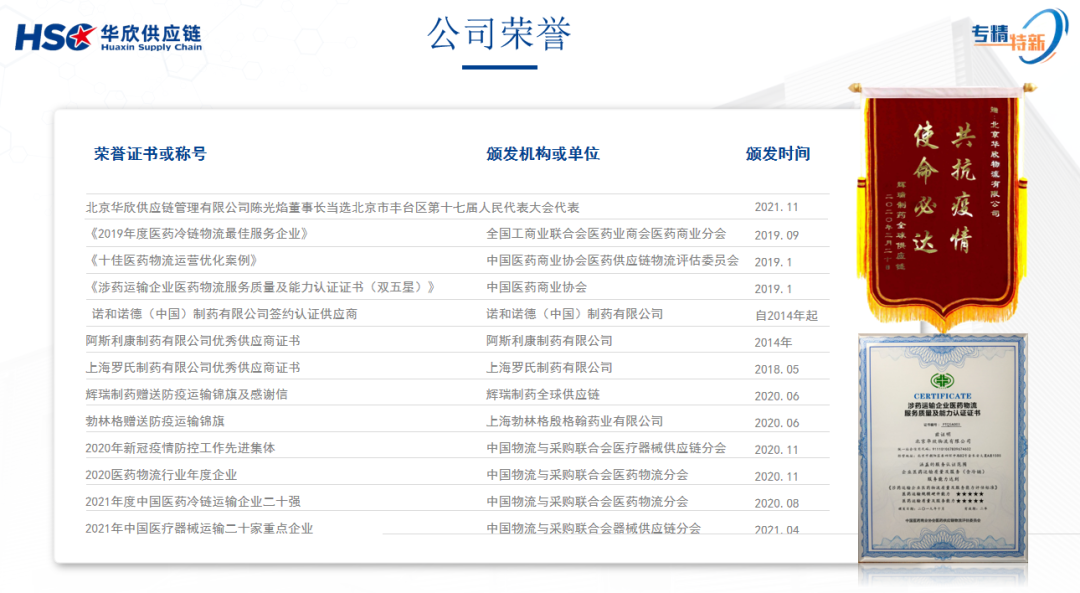The width and height of the screenshot is (1080, 593).
Task: Click the date 2019.09
Action: [x=776, y=235]
